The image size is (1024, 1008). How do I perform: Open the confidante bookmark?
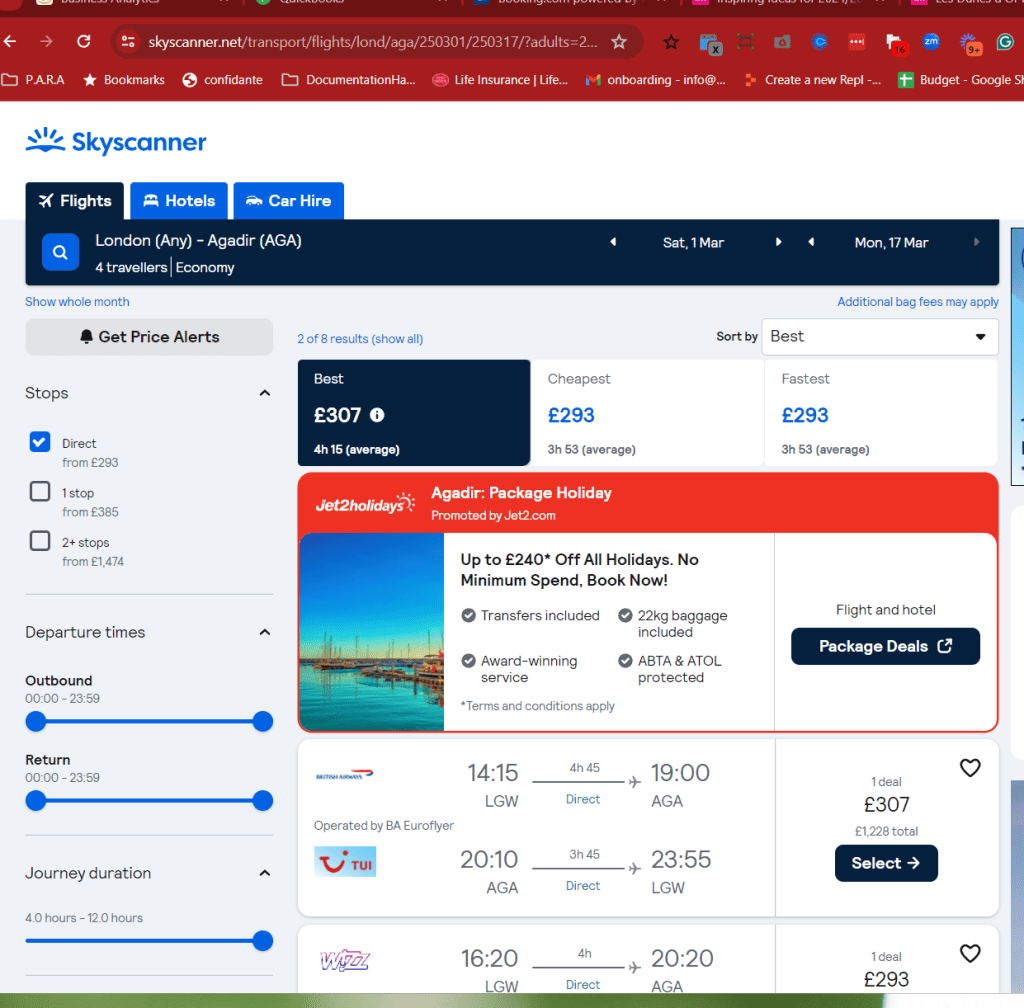[223, 80]
